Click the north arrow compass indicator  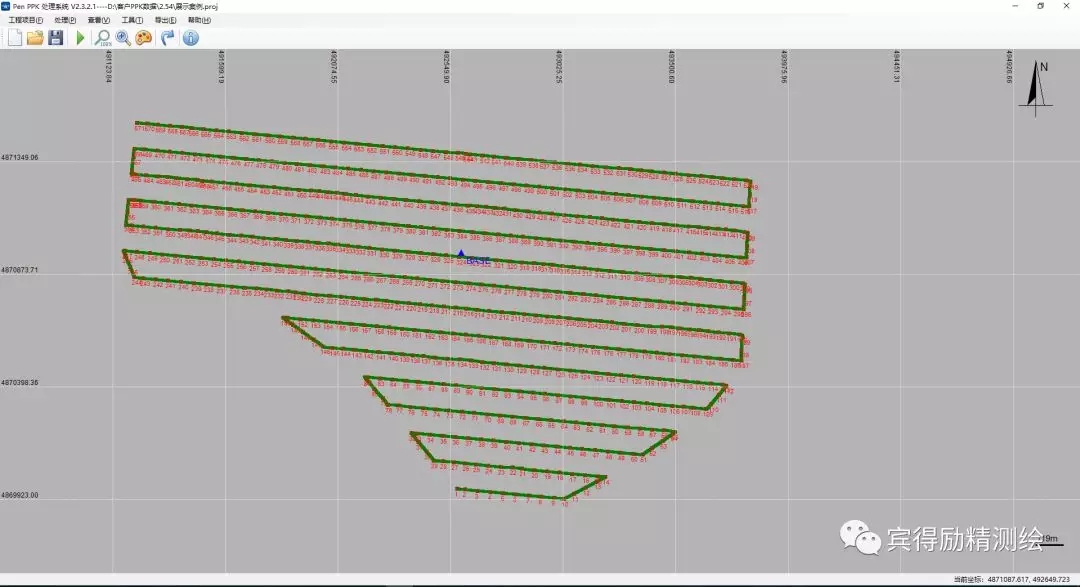coord(1042,85)
